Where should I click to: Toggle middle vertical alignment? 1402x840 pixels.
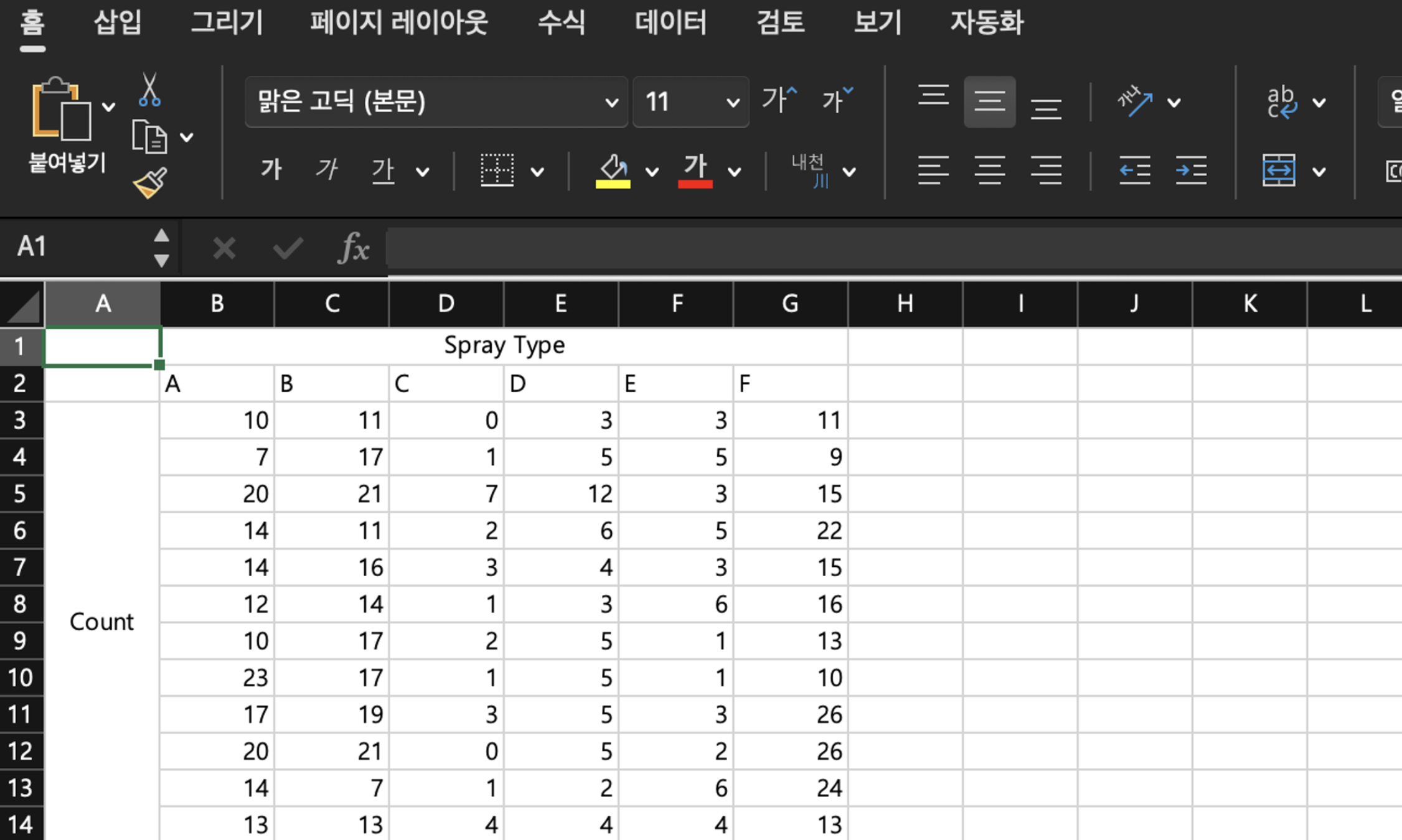[x=989, y=101]
